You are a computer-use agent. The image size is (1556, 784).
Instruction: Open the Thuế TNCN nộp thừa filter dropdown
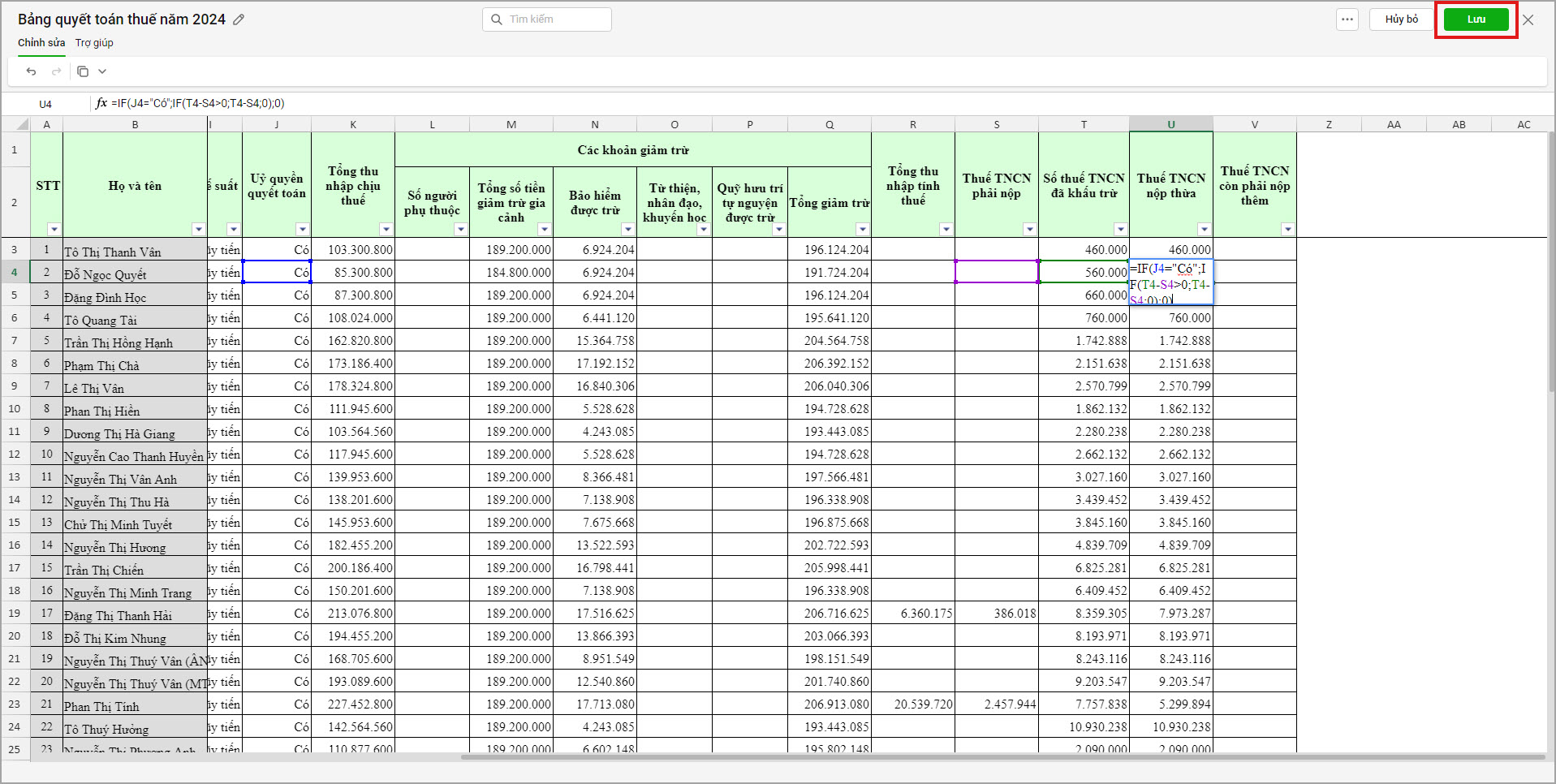pos(1204,229)
